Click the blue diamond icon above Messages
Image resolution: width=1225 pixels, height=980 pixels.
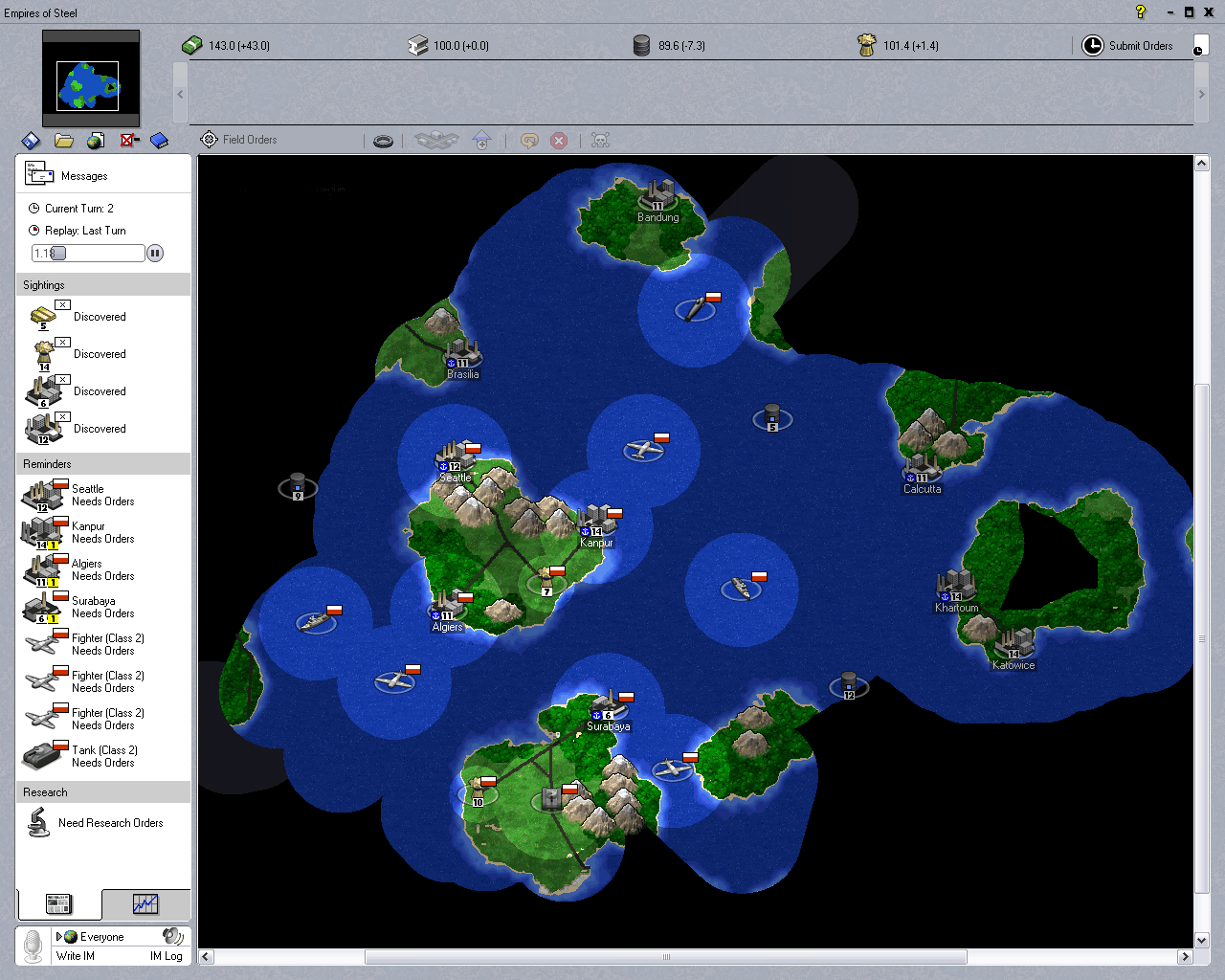(32, 141)
